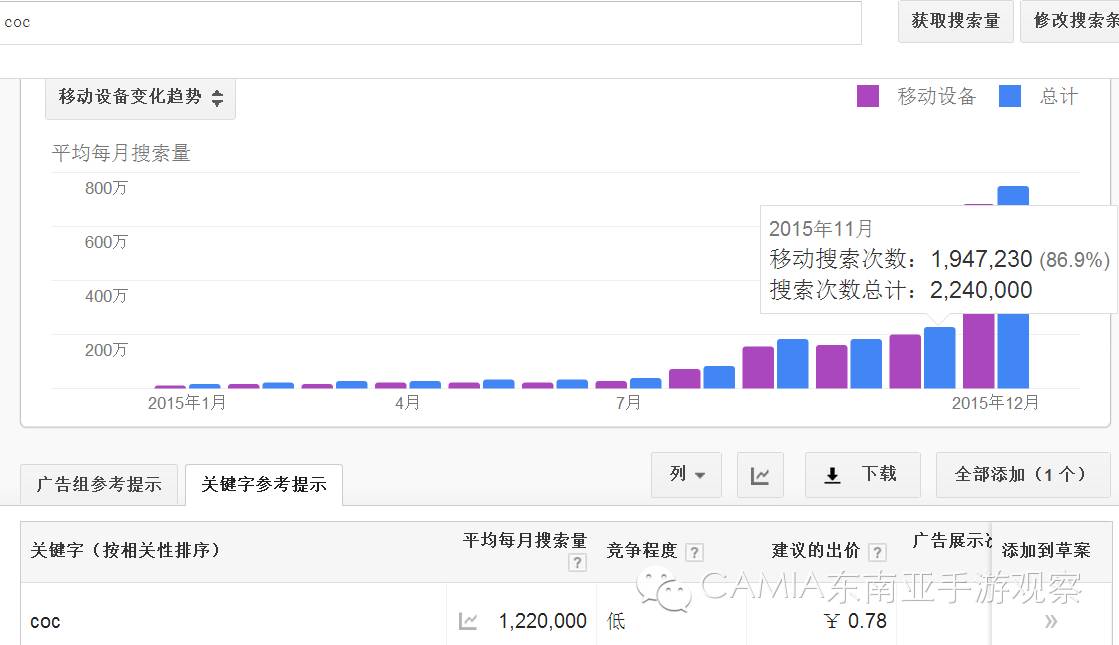Click the 下载 download button
This screenshot has height=645, width=1119.
(x=863, y=474)
